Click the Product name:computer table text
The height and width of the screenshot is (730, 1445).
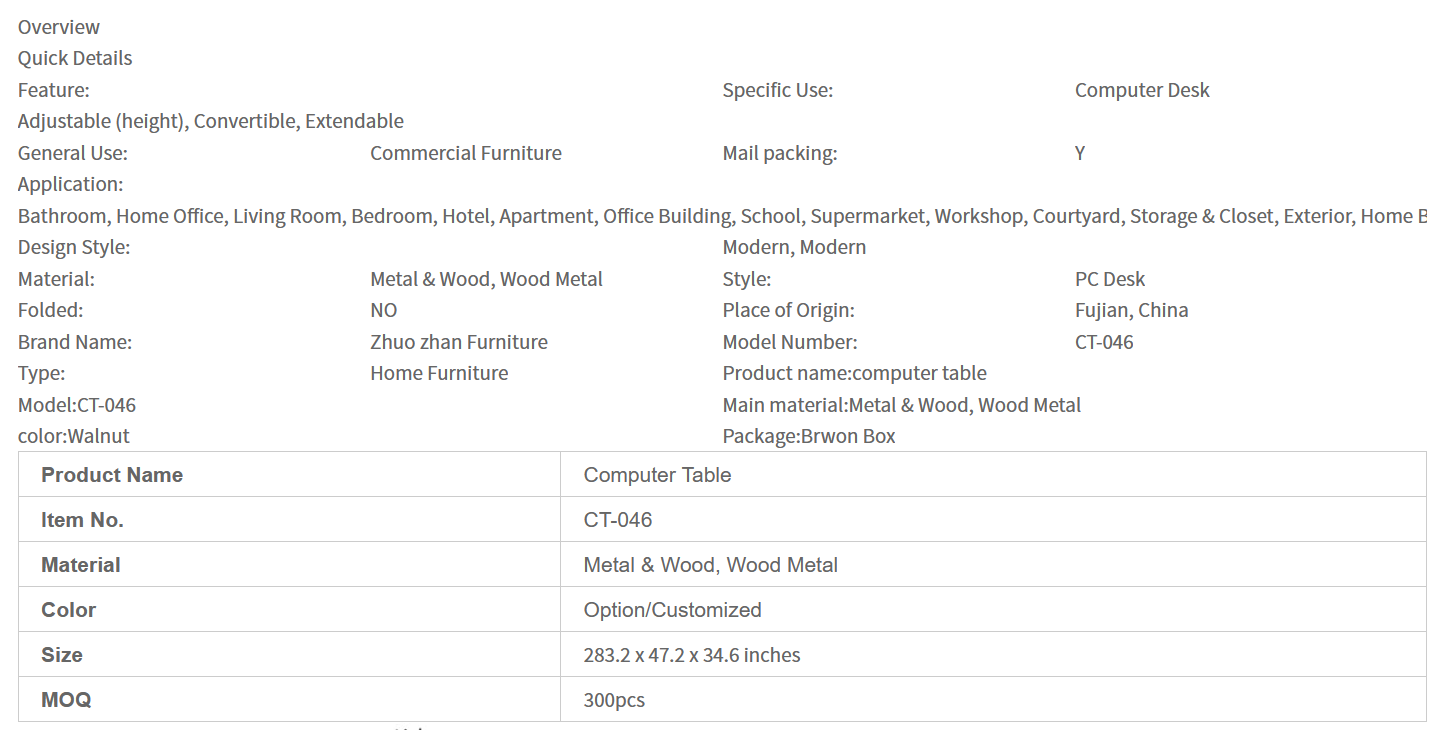pos(854,373)
